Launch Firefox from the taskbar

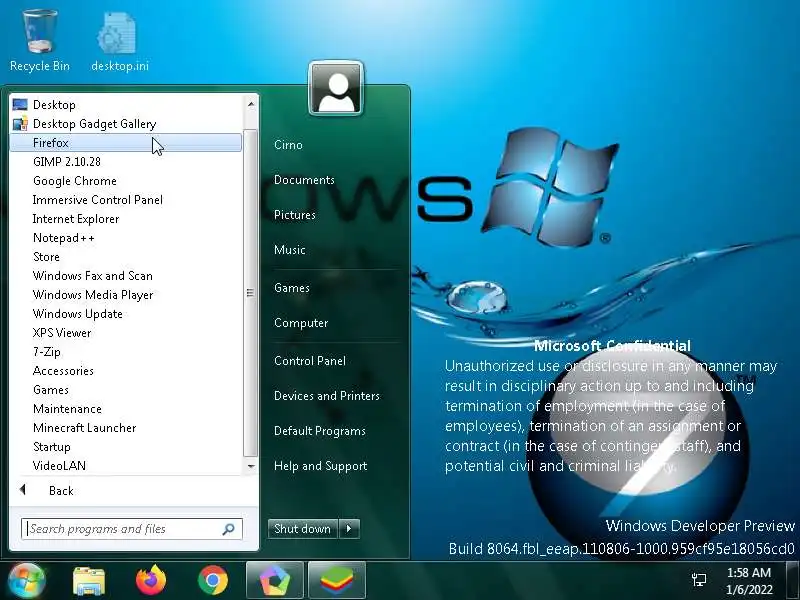coord(151,581)
